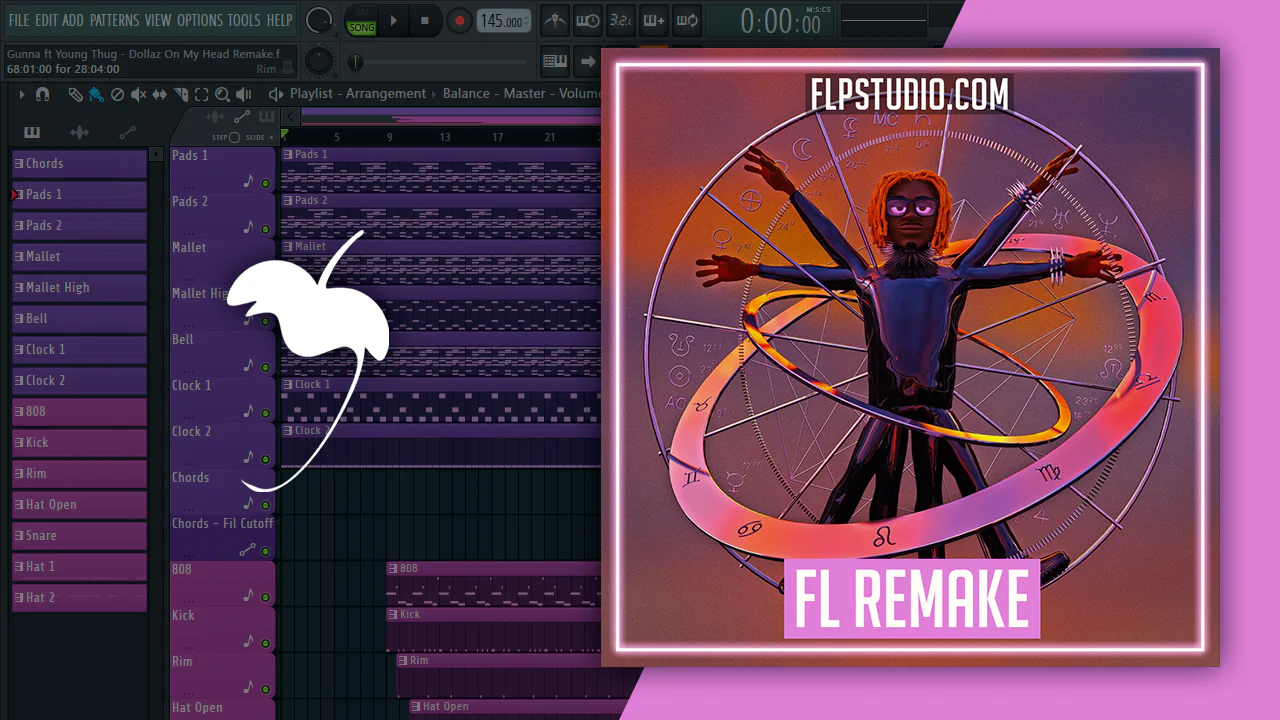Open the TOOLS menu
This screenshot has width=1280, height=720.
244,20
